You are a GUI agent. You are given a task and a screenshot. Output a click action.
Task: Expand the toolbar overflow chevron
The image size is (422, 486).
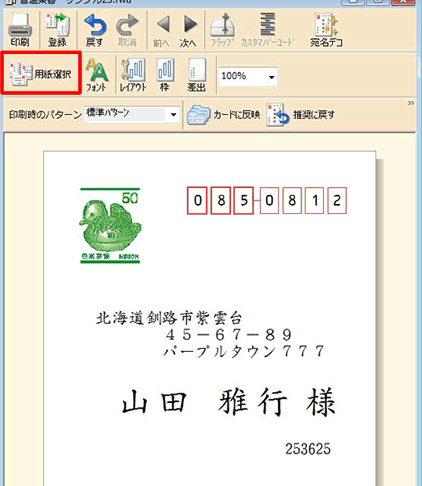411,103
